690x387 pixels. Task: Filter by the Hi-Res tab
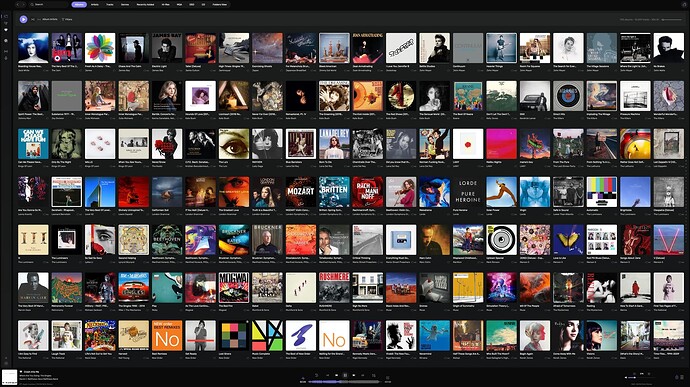tap(165, 4)
